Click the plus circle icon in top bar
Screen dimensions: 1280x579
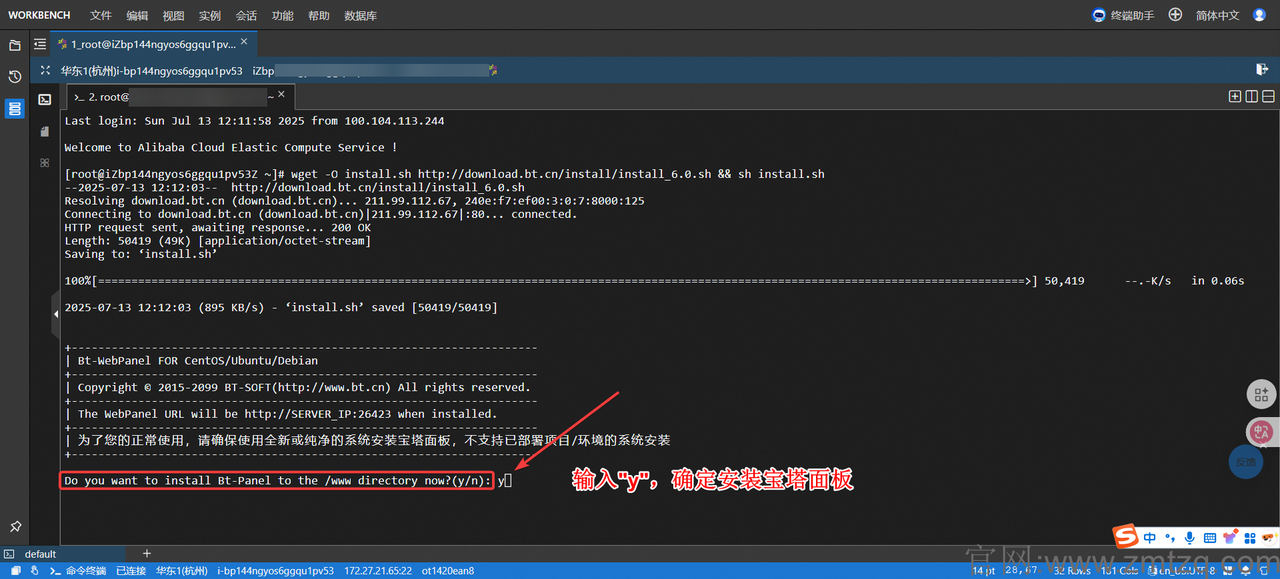coord(1175,15)
